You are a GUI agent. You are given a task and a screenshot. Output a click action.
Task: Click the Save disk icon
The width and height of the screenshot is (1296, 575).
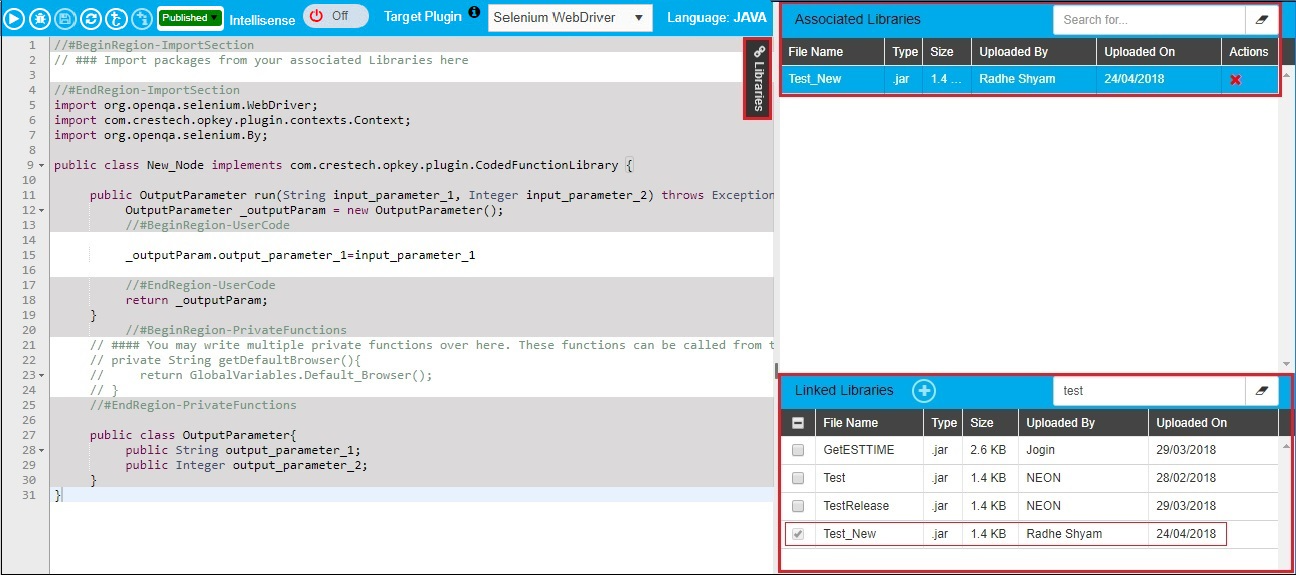[66, 18]
